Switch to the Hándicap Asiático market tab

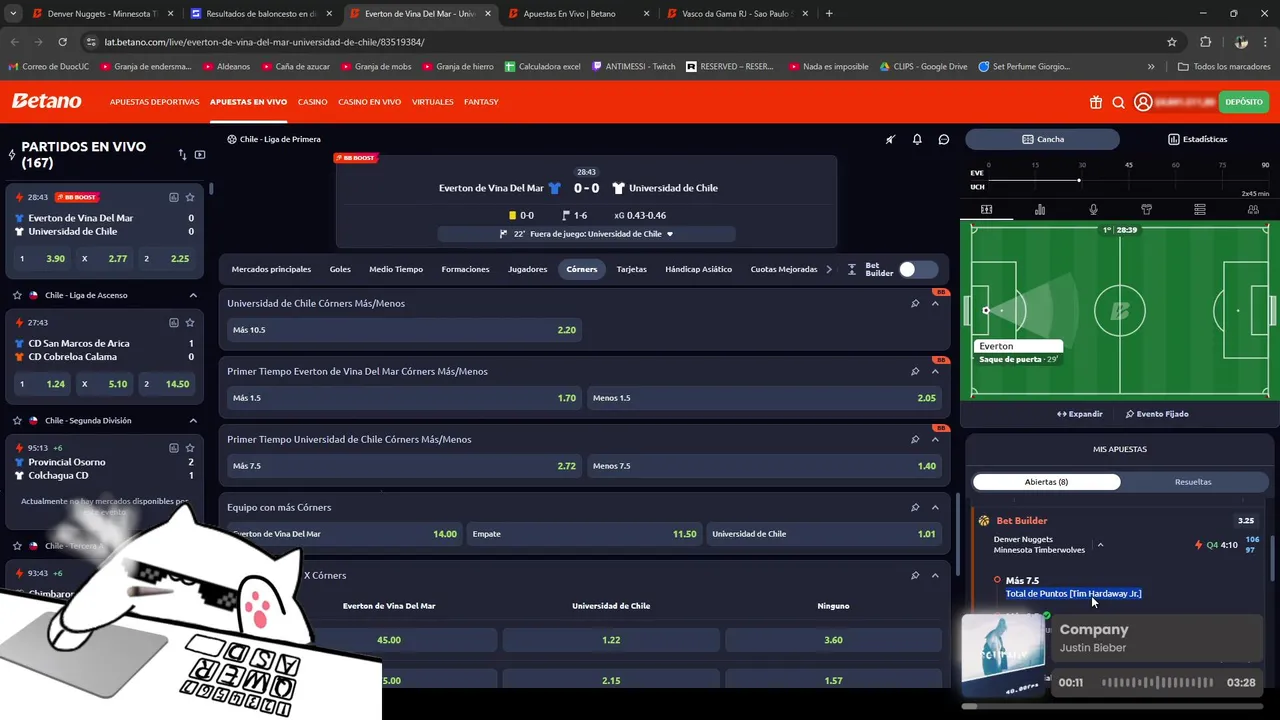(x=699, y=269)
